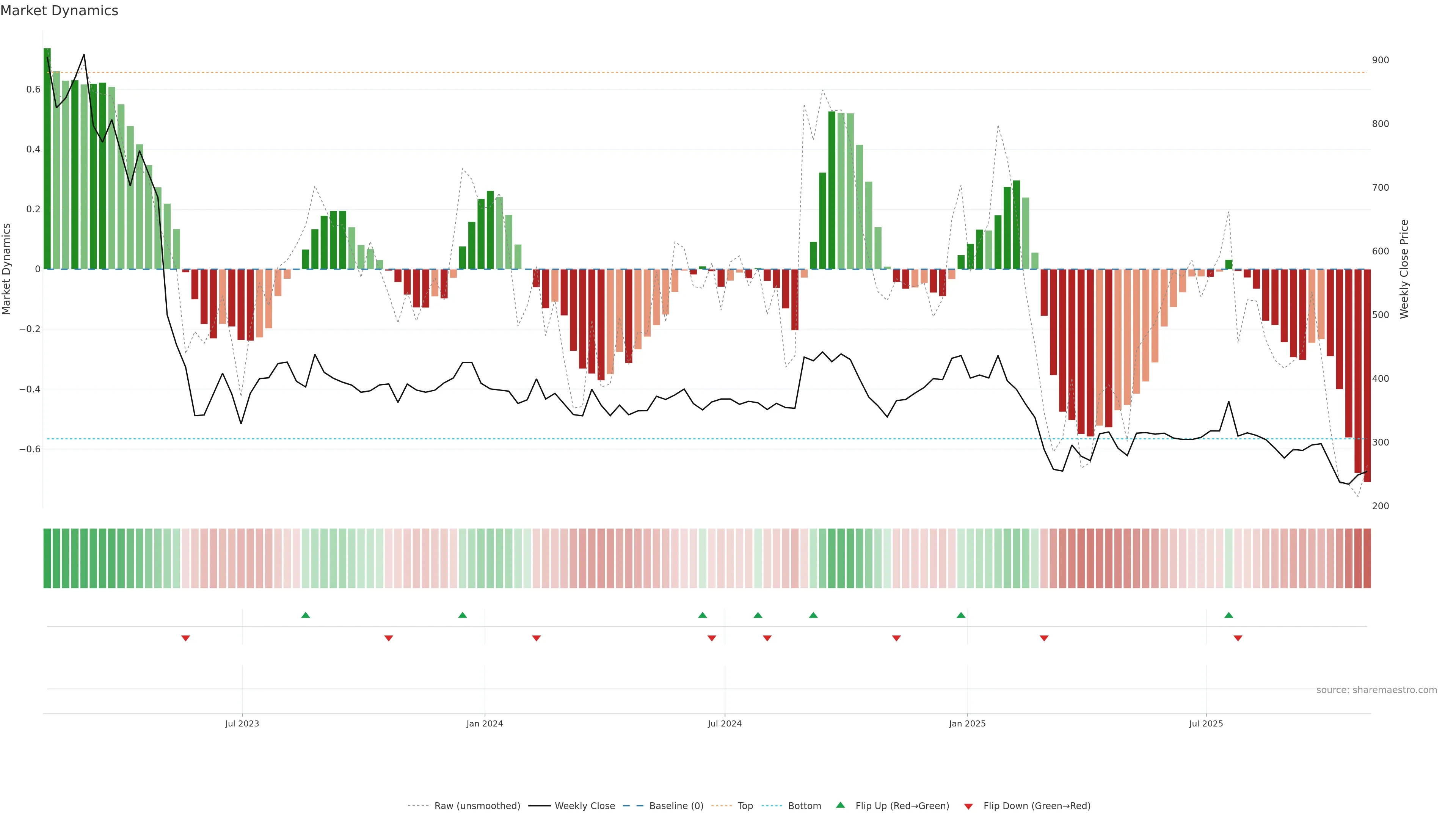The image size is (1456, 819).
Task: Click the green triangle icon in legend
Action: tap(841, 805)
